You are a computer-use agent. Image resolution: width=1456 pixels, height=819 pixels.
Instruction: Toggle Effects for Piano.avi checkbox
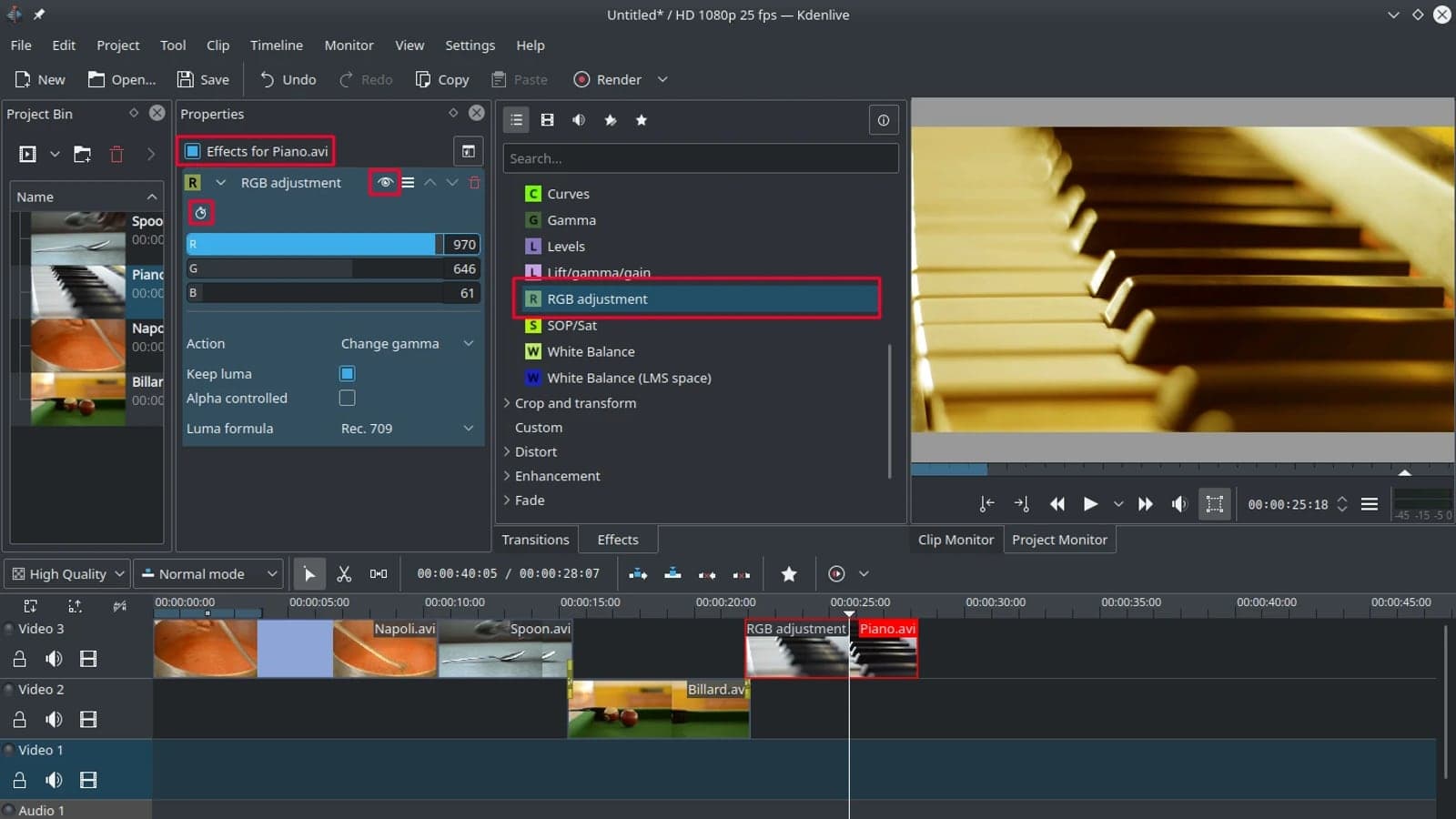click(x=193, y=151)
